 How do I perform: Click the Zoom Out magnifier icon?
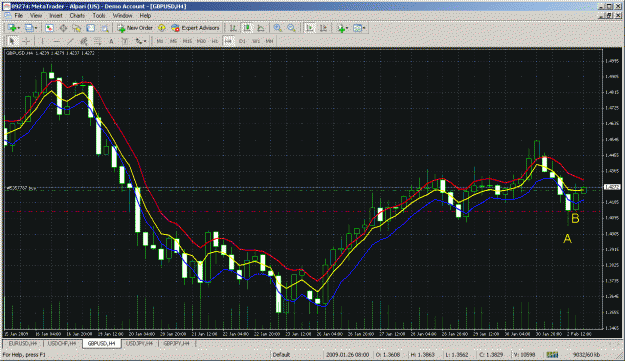click(291, 28)
